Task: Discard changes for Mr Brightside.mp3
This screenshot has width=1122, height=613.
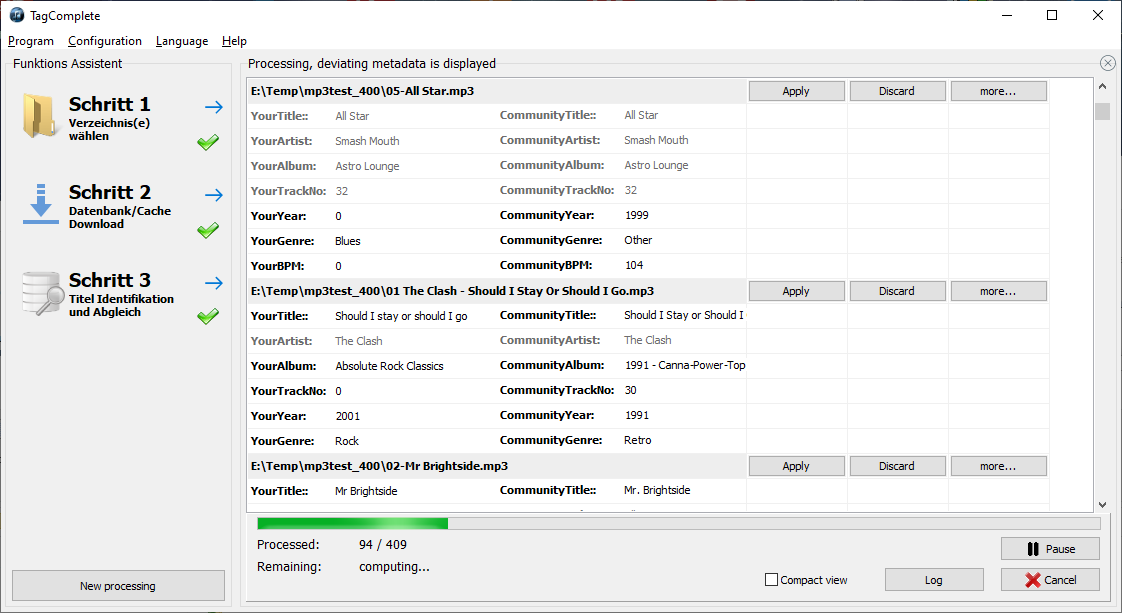Action: 897,466
